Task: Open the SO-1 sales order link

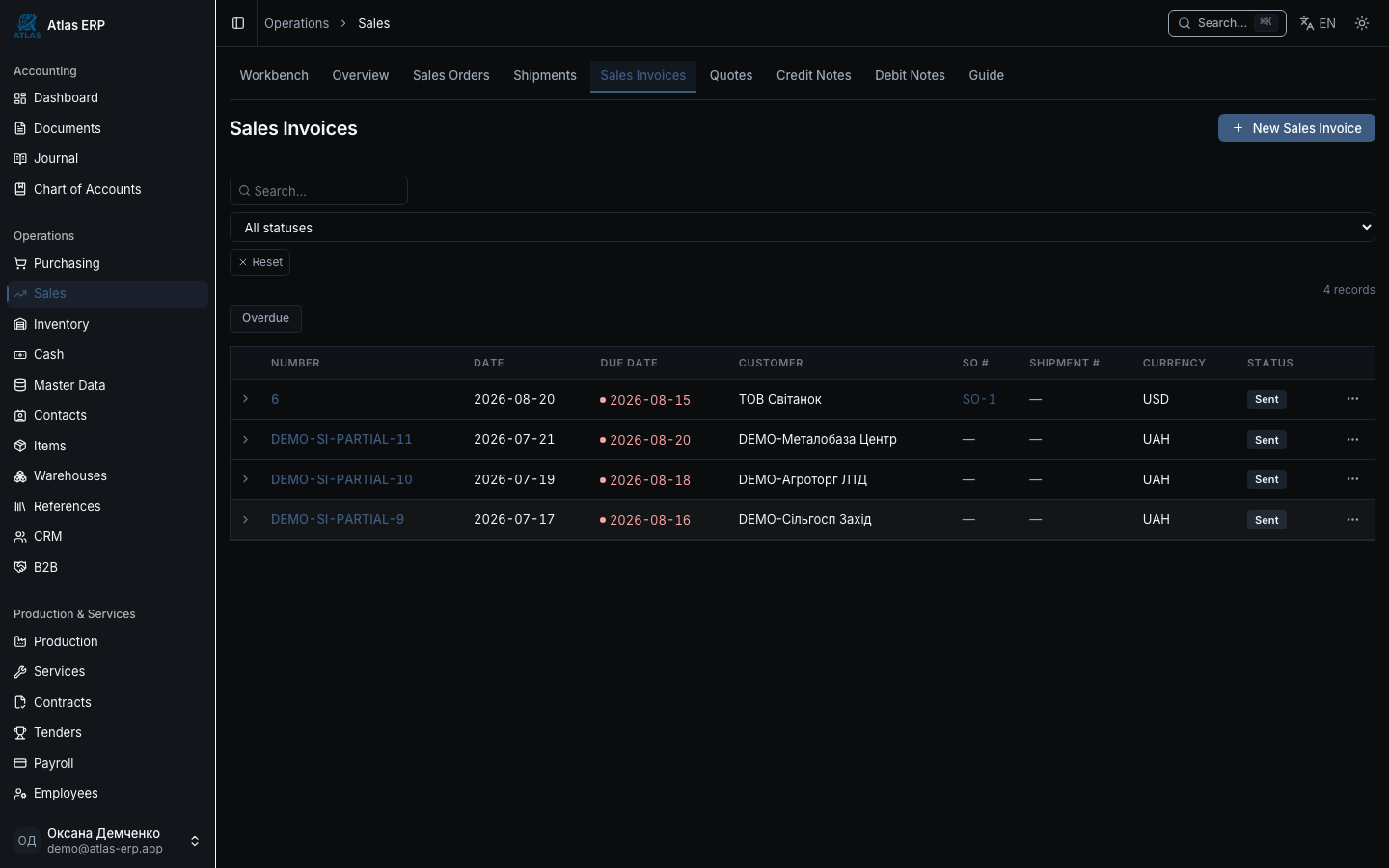Action: point(979,399)
